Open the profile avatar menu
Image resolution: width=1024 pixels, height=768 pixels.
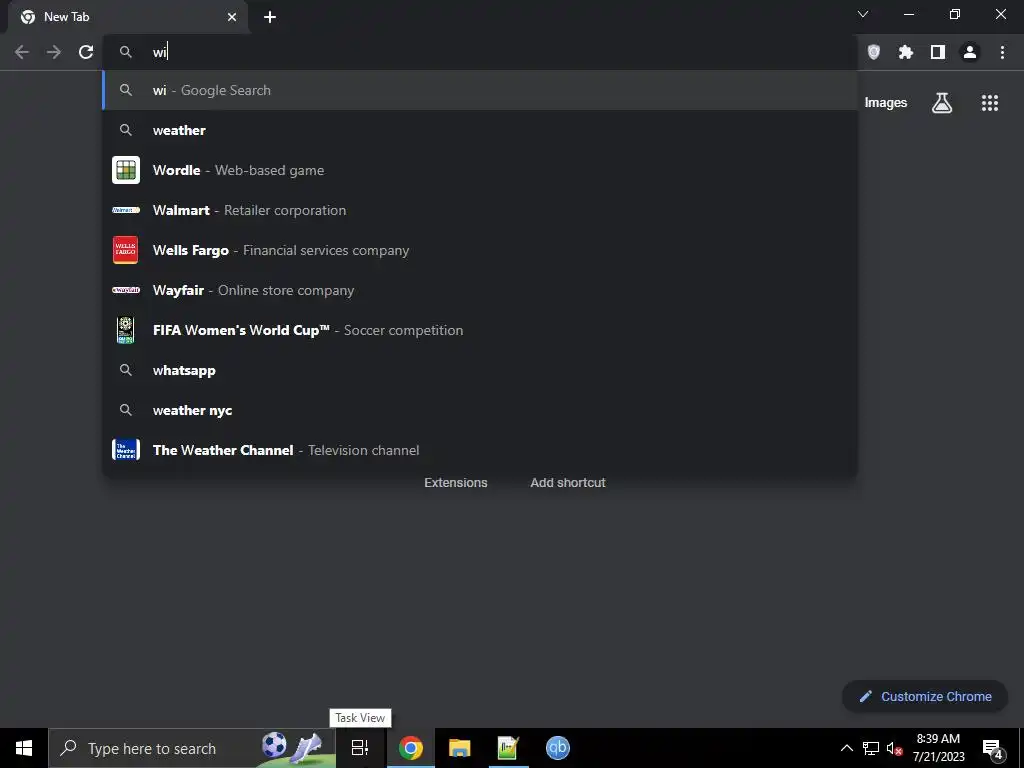[970, 52]
